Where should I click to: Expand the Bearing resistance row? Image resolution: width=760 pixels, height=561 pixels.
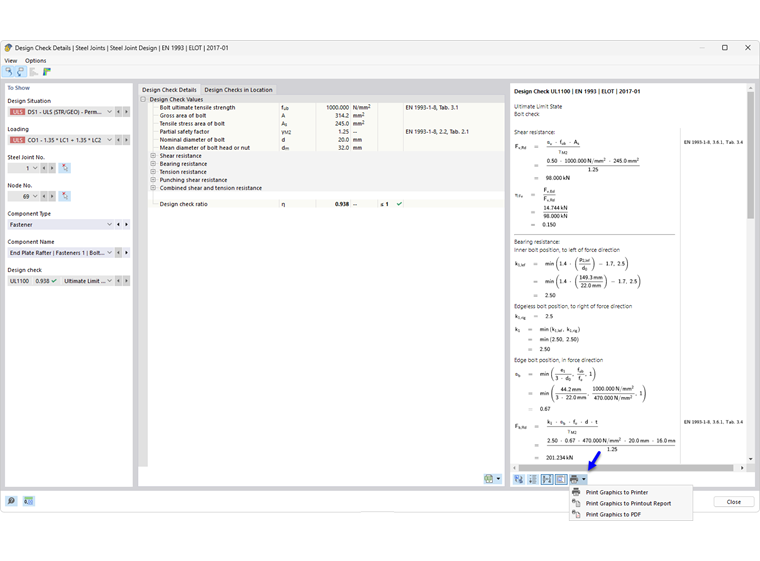click(x=153, y=164)
